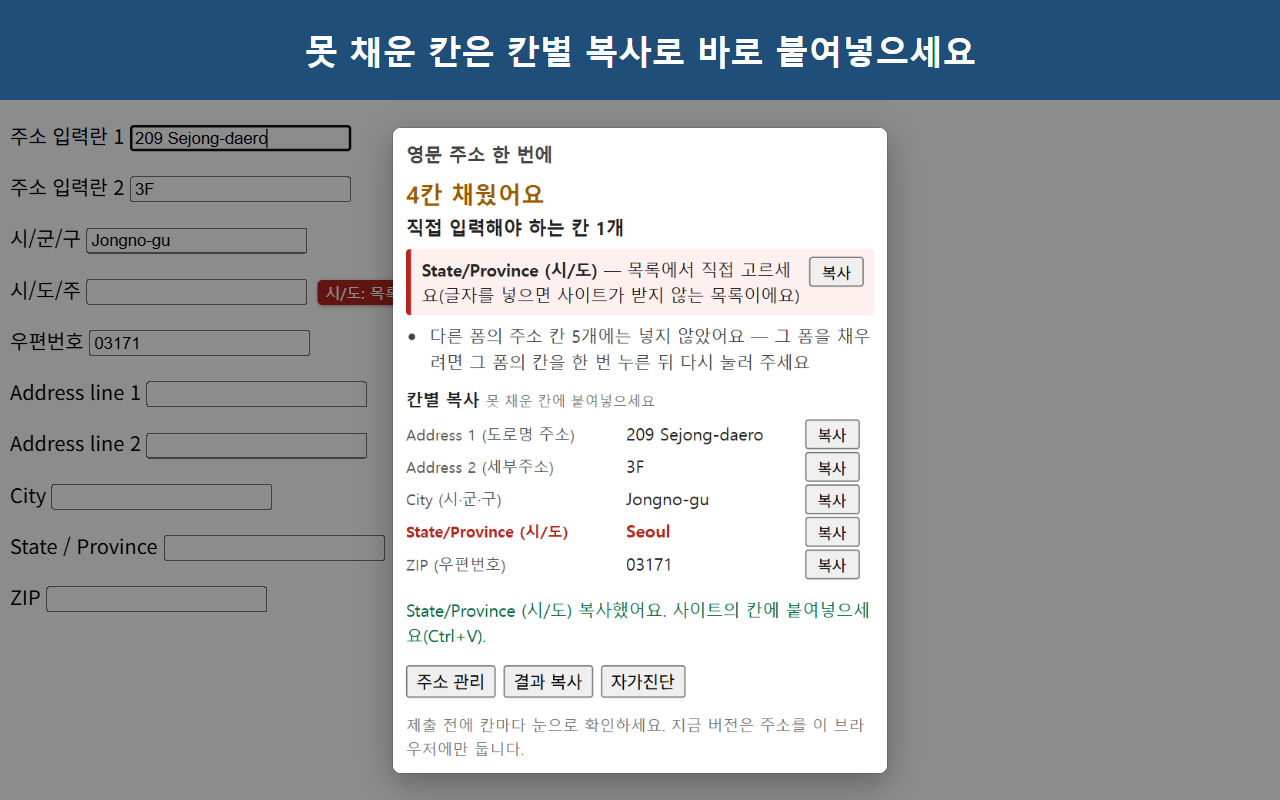Viewport: 1280px width, 800px height.
Task: Click the '209 Sejong-daero' value in the popup
Action: (695, 435)
